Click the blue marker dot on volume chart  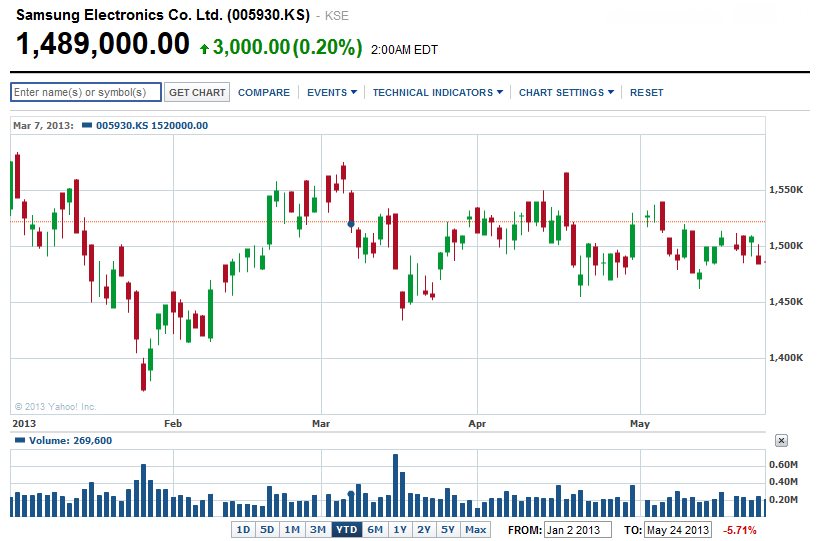351,494
